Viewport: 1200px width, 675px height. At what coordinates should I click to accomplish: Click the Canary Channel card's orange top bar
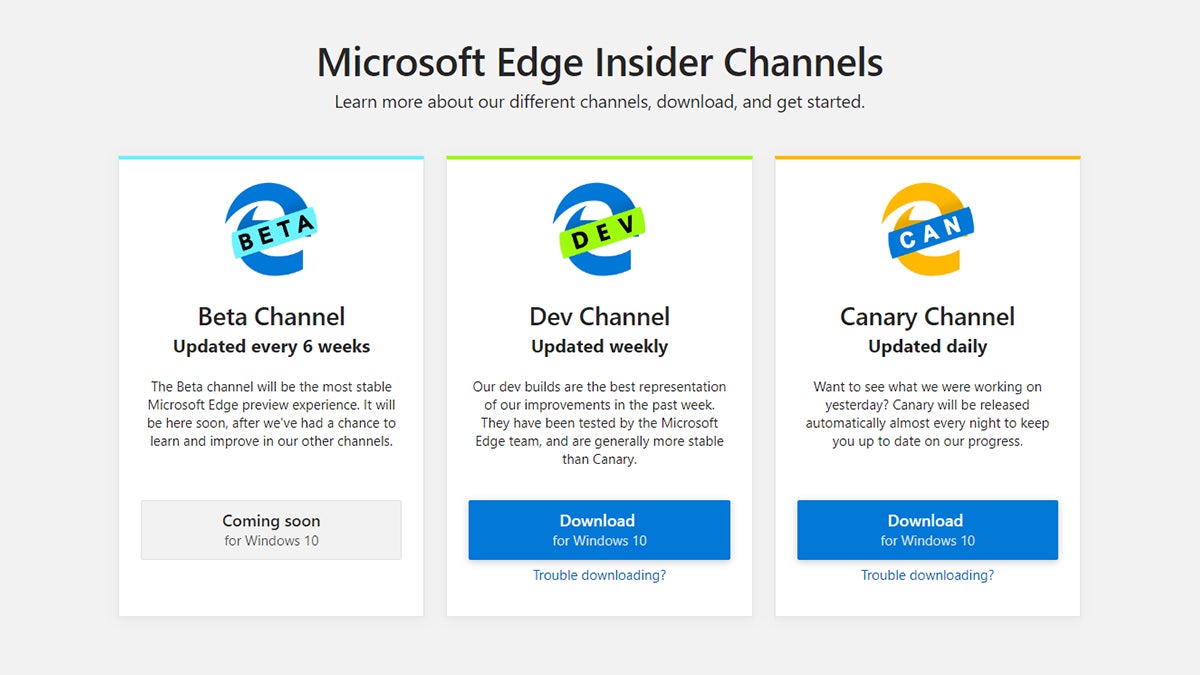coord(927,157)
